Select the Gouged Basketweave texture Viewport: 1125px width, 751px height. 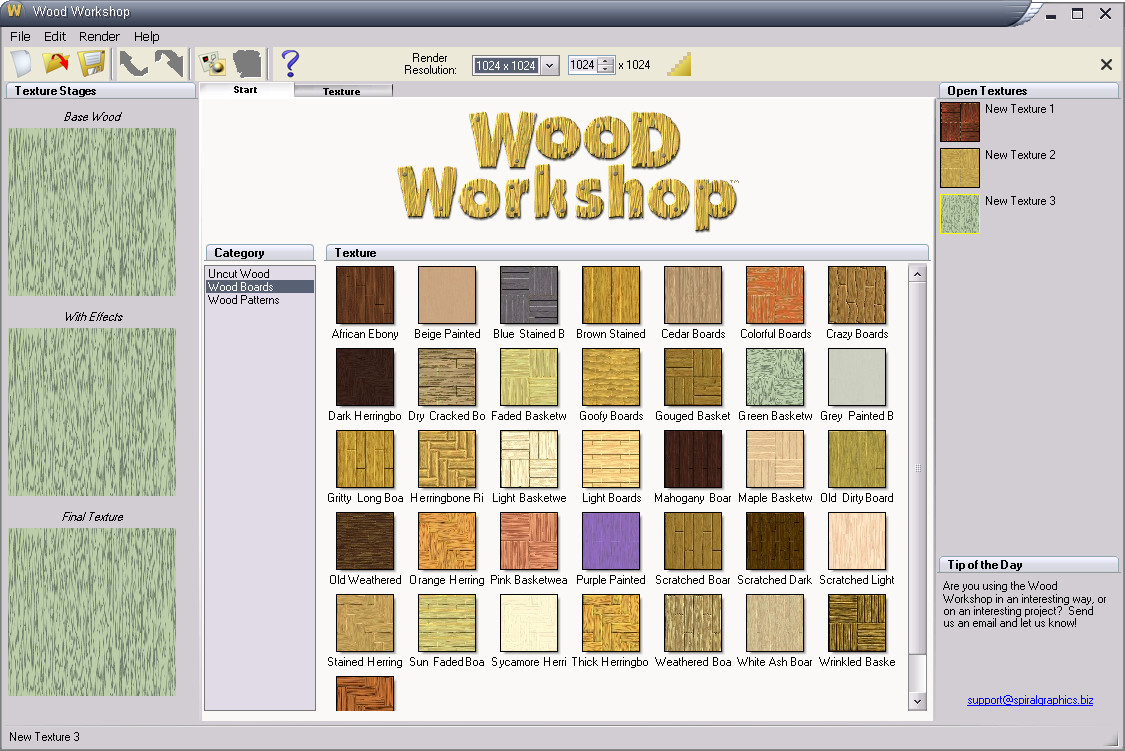693,377
